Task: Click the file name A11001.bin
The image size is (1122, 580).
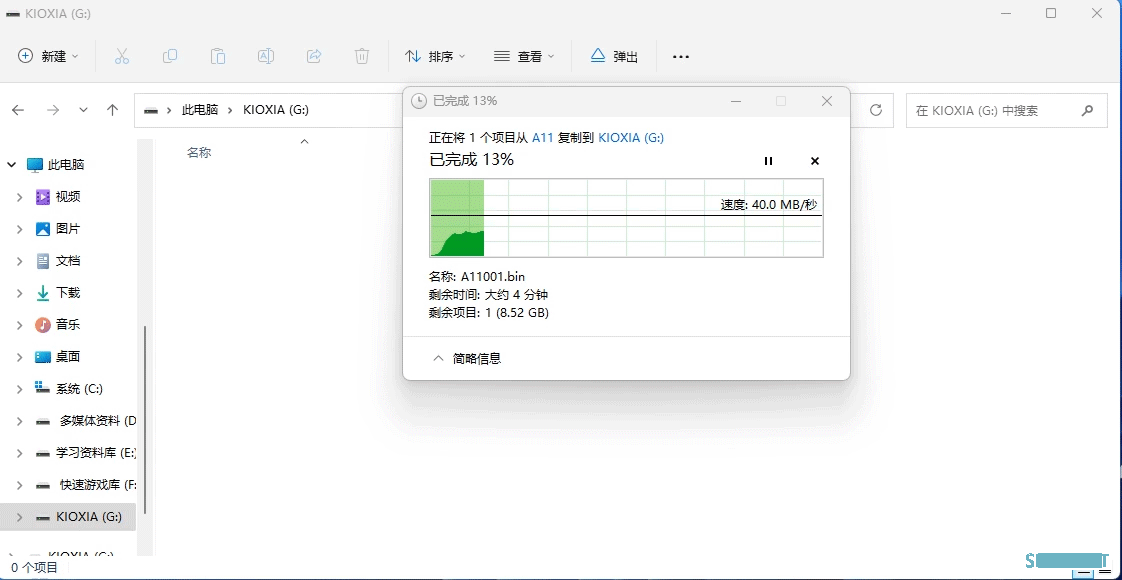Action: pyautogui.click(x=494, y=276)
